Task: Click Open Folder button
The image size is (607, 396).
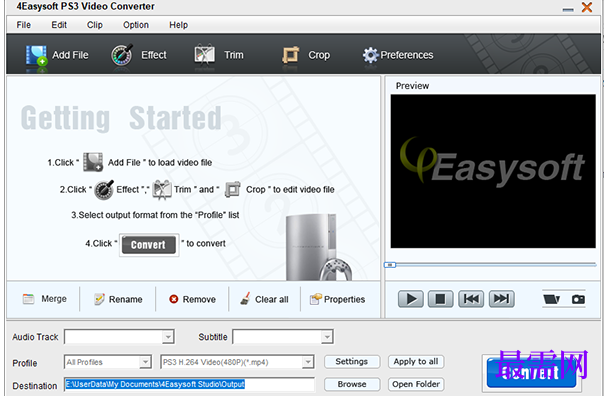Action: coord(416,384)
